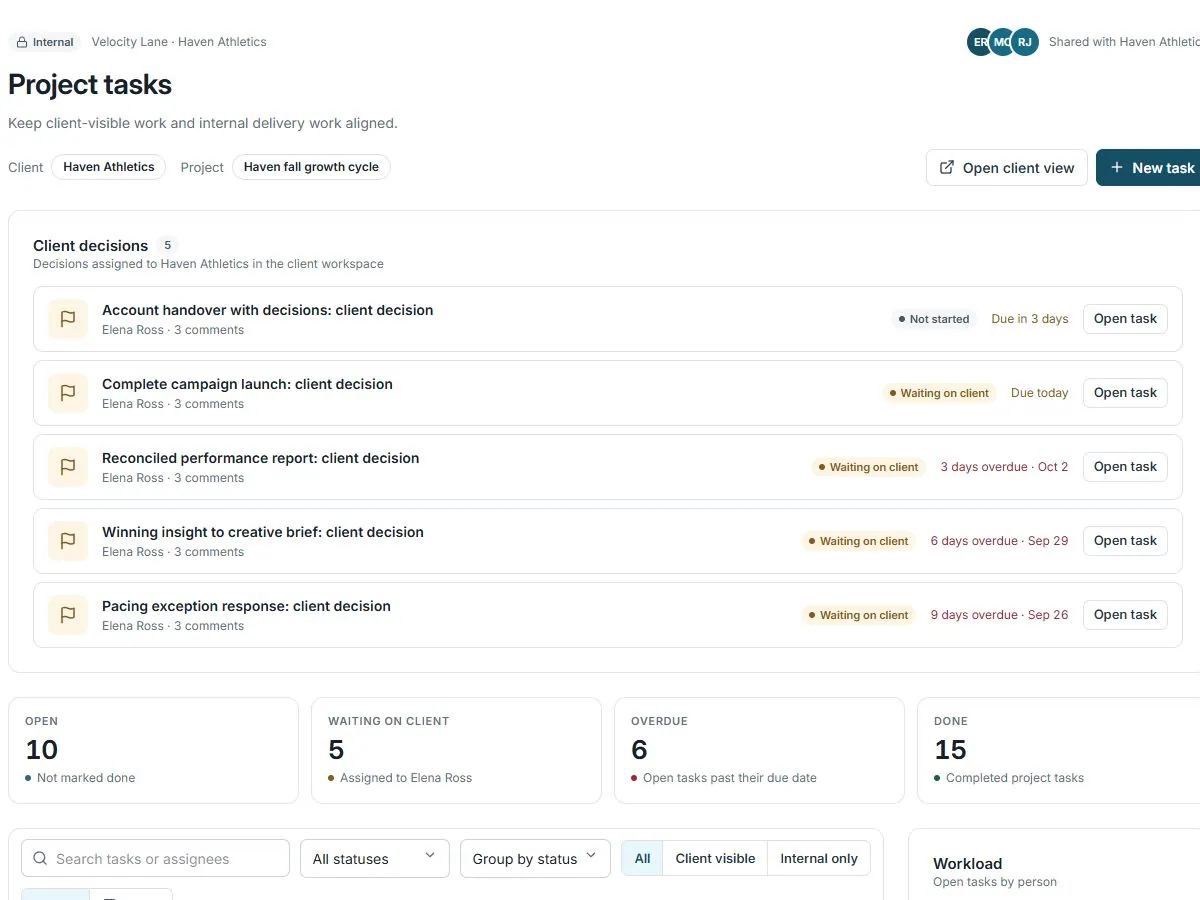Image resolution: width=1200 pixels, height=900 pixels.
Task: Click the Waiting on client stat card
Action: coord(456,750)
